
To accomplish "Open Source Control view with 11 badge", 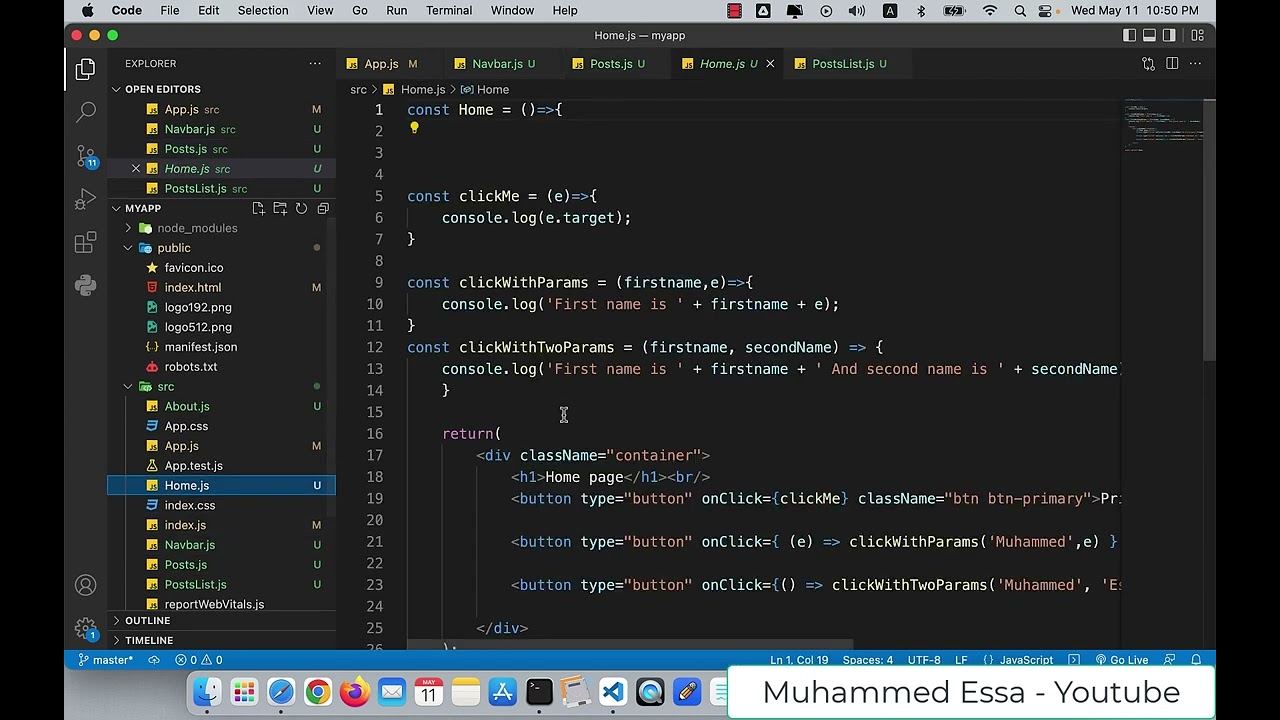I will (86, 156).
